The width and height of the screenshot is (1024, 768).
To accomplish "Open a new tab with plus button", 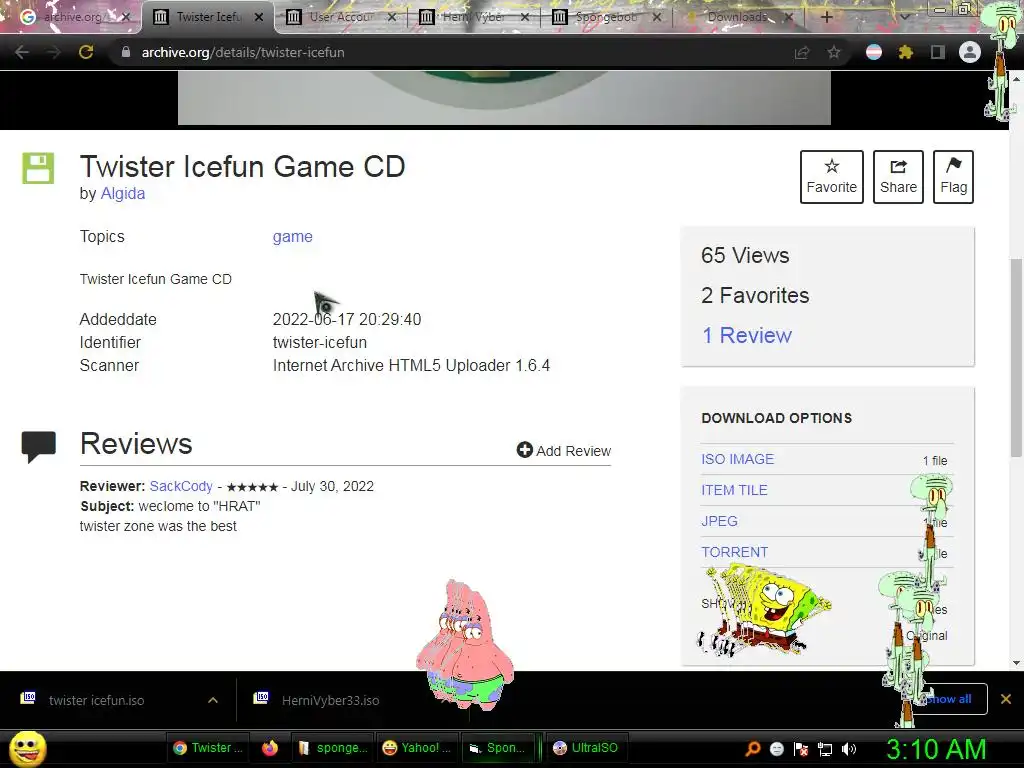I will pyautogui.click(x=826, y=17).
